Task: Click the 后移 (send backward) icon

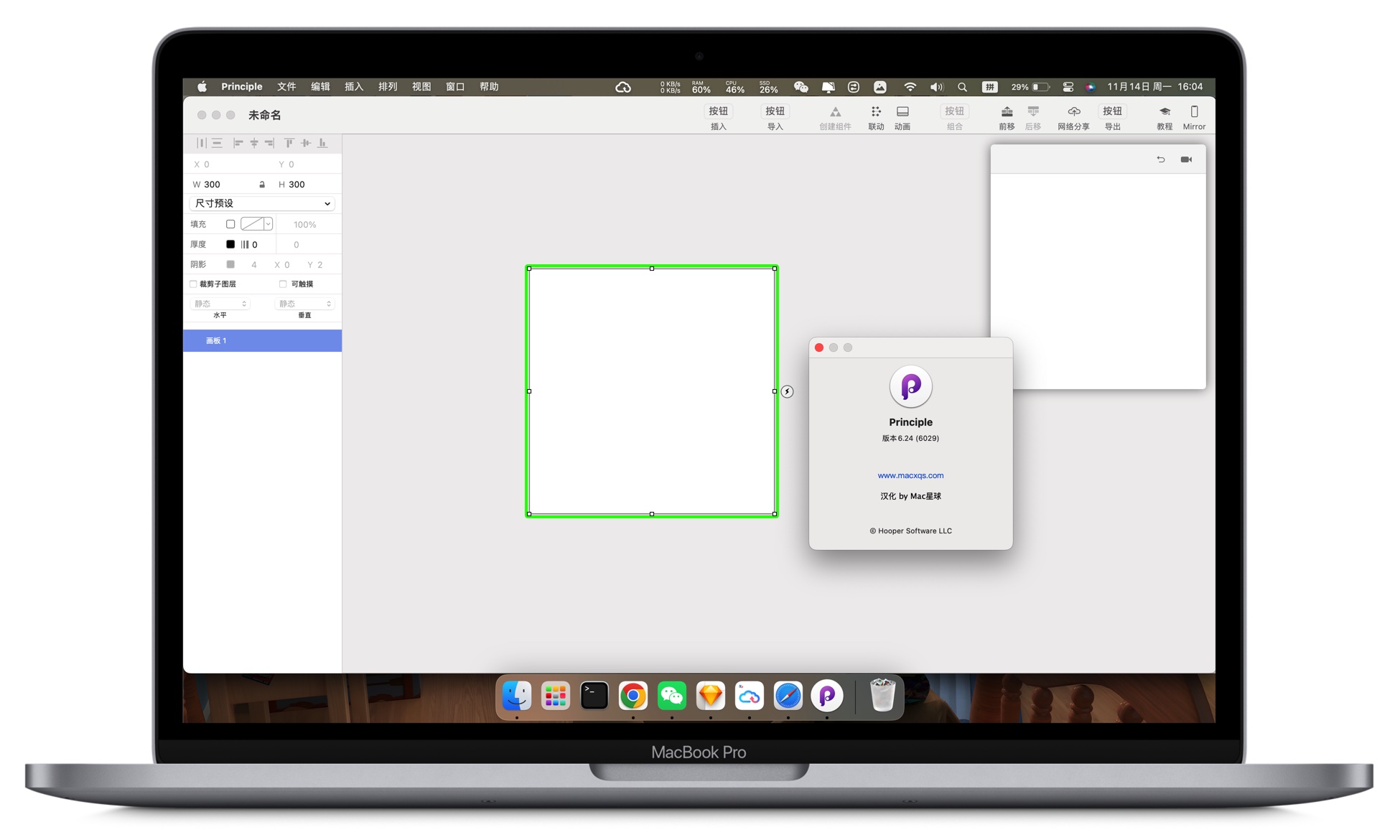Action: click(1033, 112)
